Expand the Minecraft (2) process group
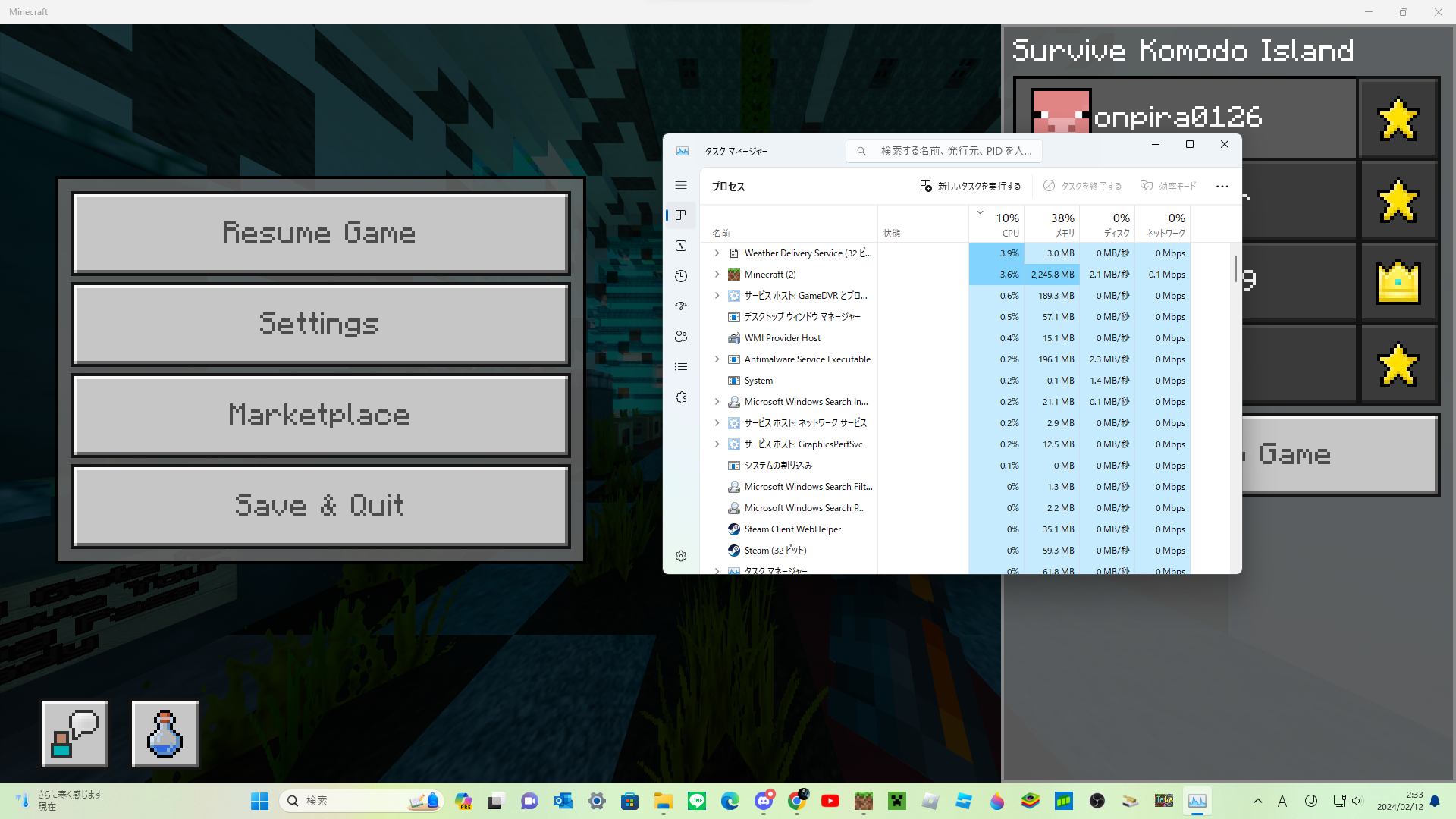The height and width of the screenshot is (819, 1456). click(717, 275)
